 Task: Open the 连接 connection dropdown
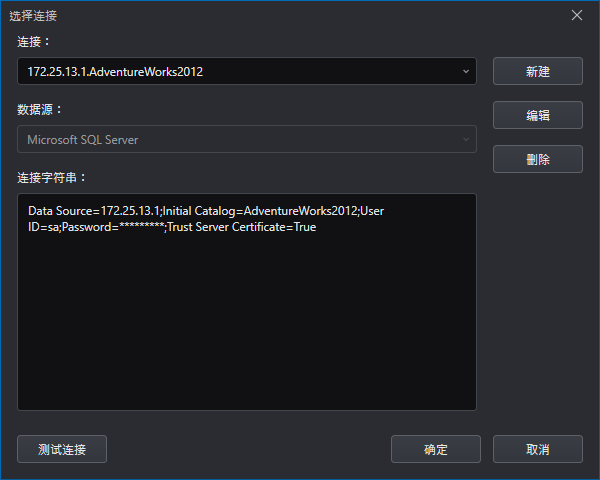pos(247,71)
